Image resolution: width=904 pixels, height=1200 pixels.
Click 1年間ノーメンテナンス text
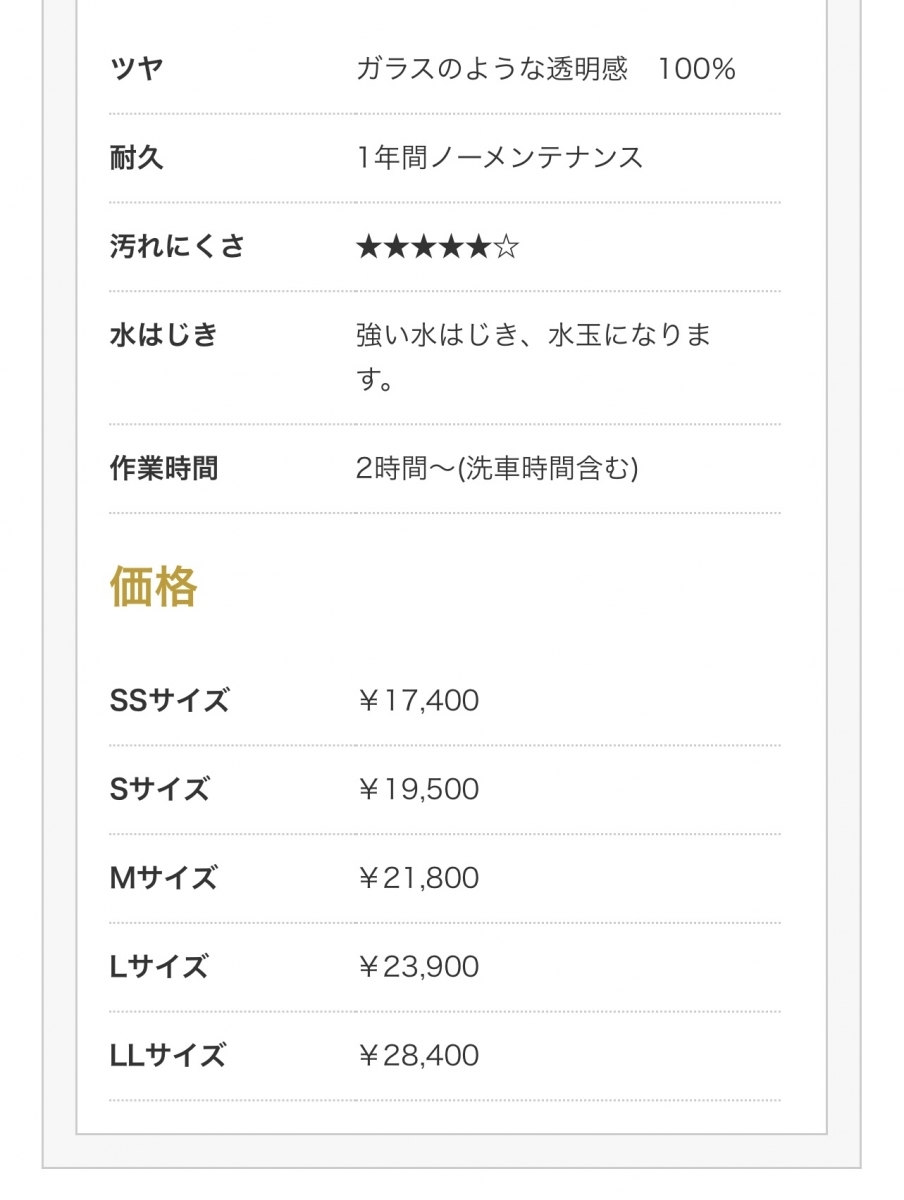coord(499,157)
